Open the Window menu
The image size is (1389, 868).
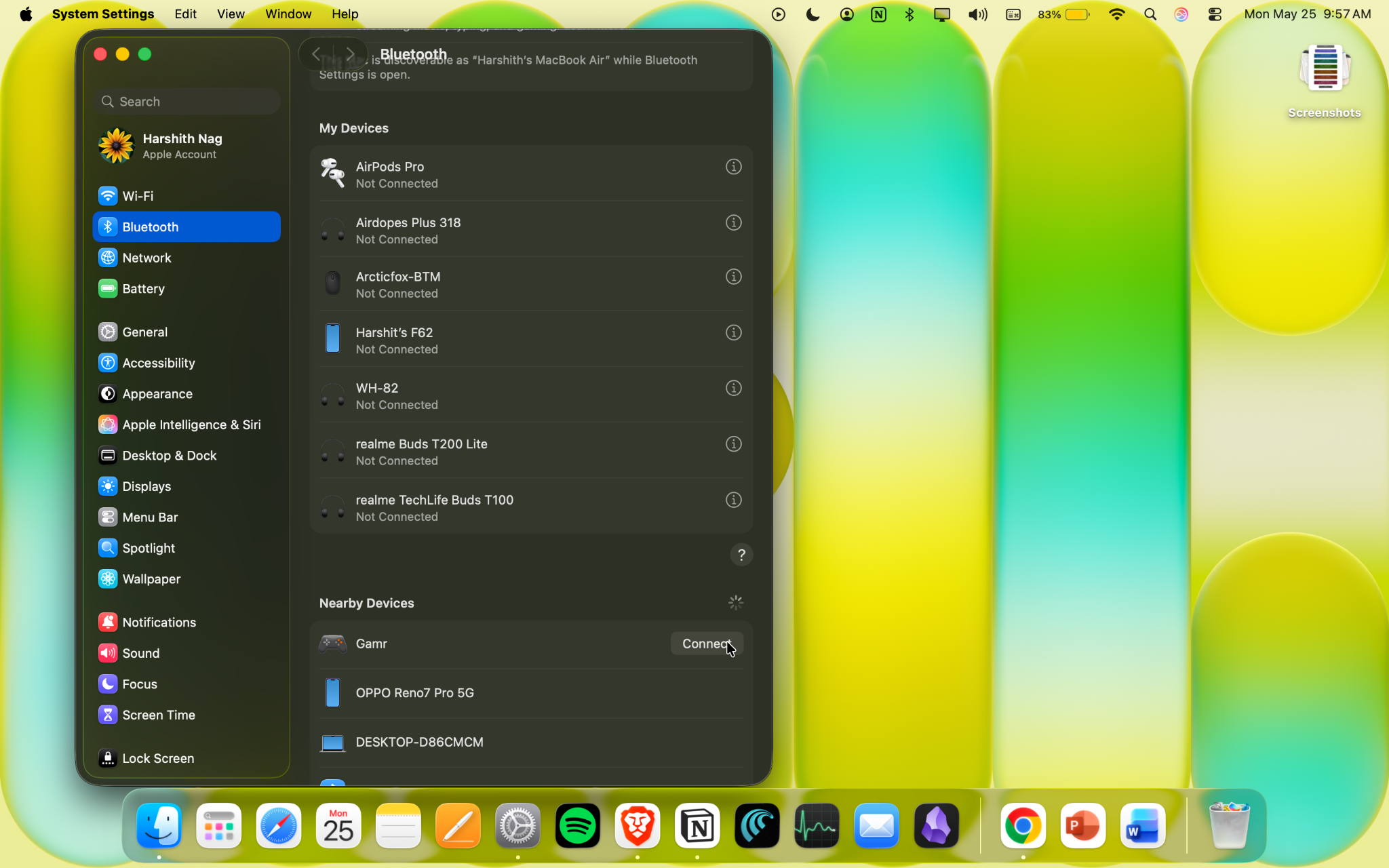click(x=288, y=14)
